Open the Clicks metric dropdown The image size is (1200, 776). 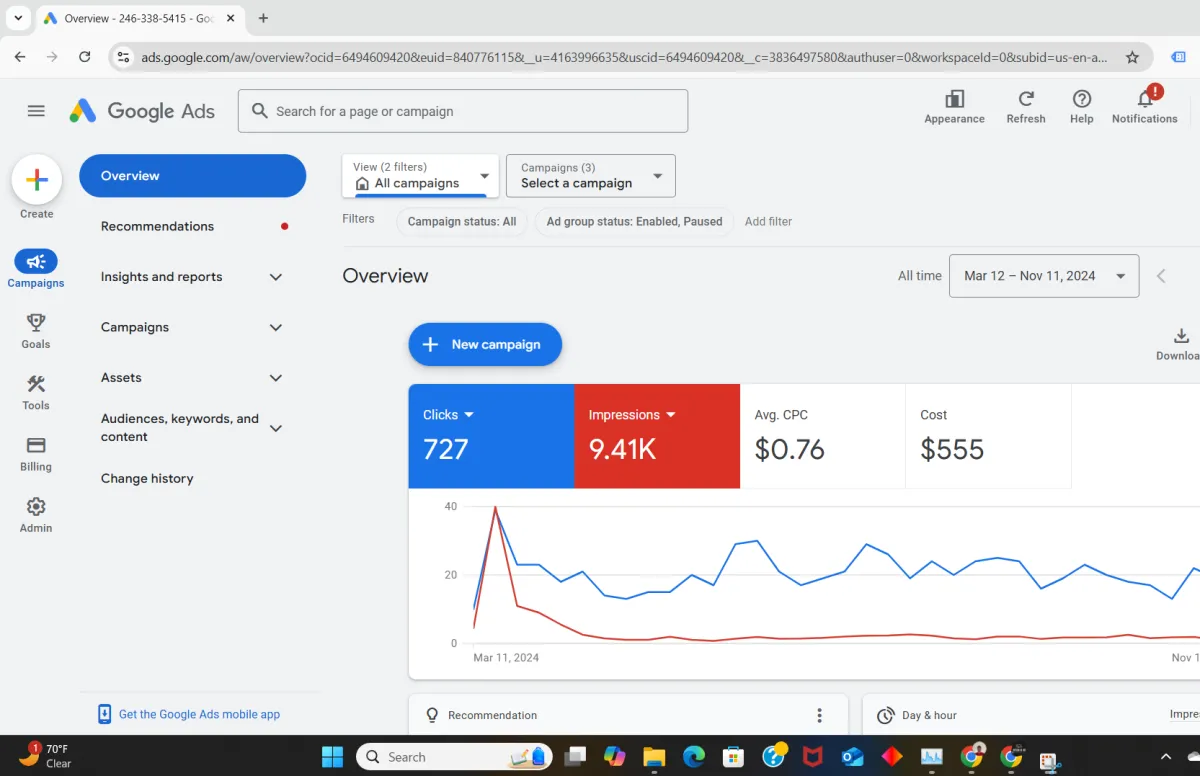pos(469,415)
